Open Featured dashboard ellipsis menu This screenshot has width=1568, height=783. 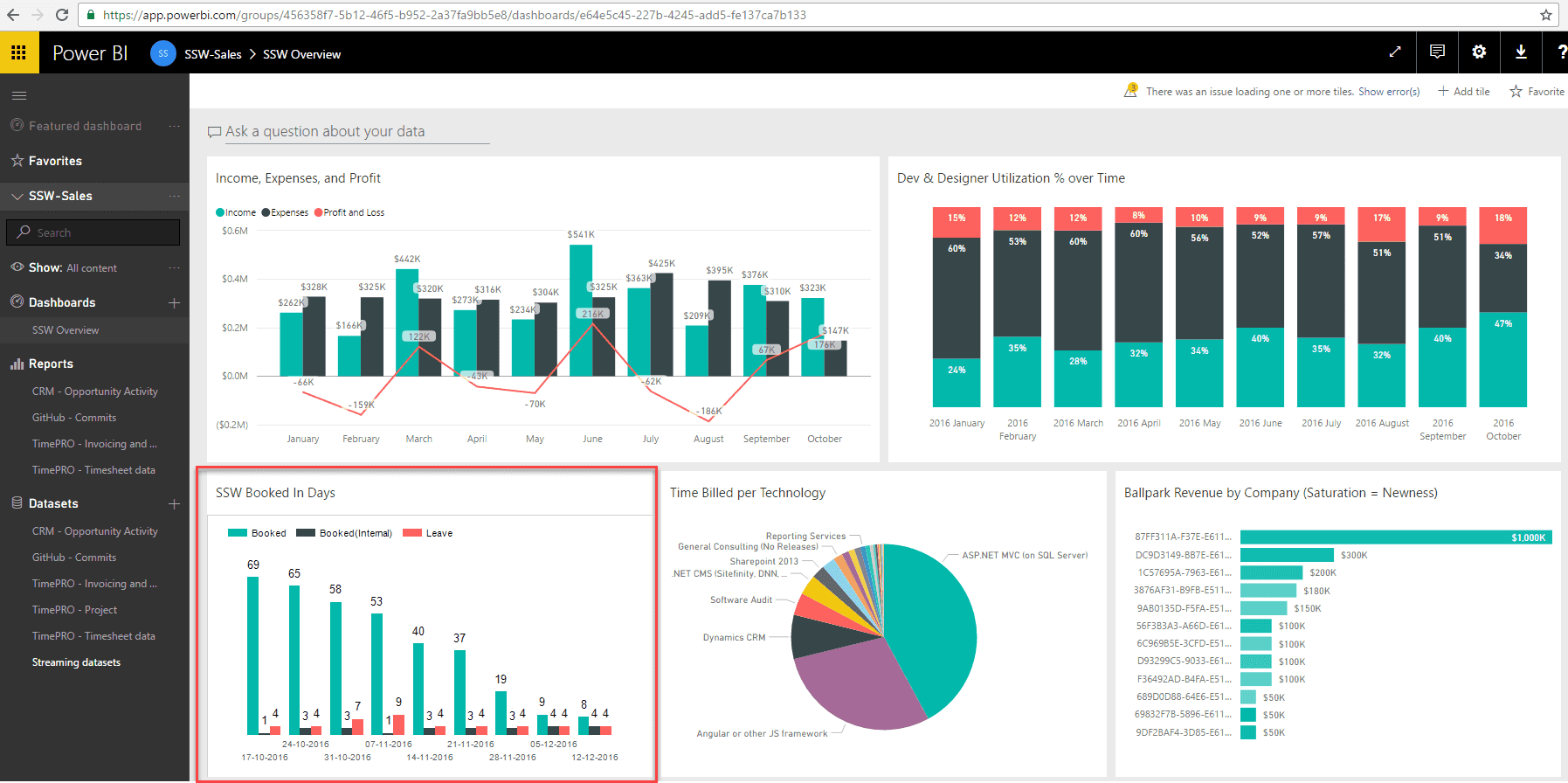[x=174, y=126]
